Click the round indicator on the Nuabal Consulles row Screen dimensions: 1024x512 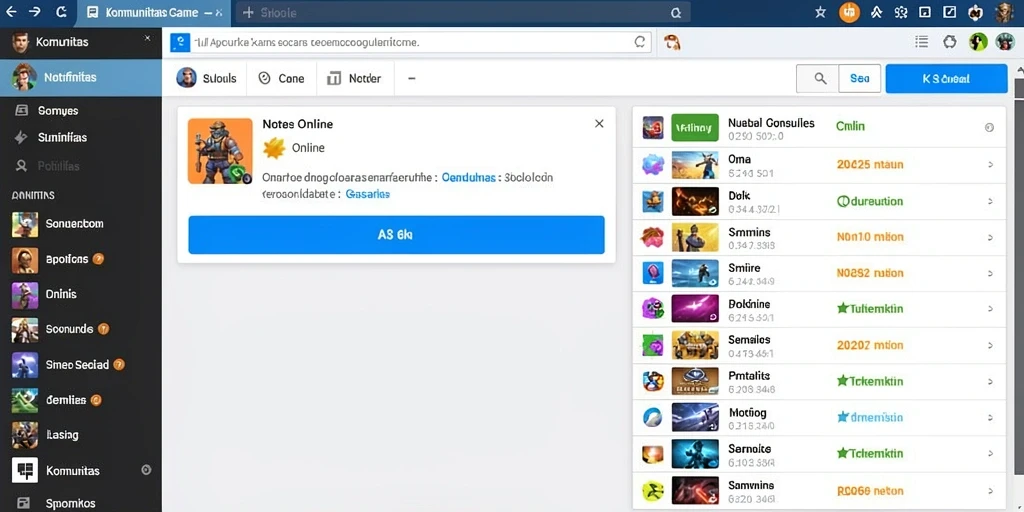click(989, 127)
